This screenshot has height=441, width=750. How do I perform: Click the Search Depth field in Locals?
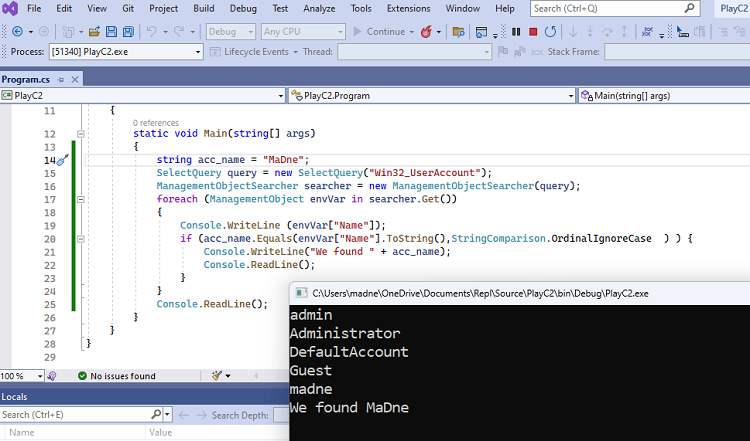[281, 415]
